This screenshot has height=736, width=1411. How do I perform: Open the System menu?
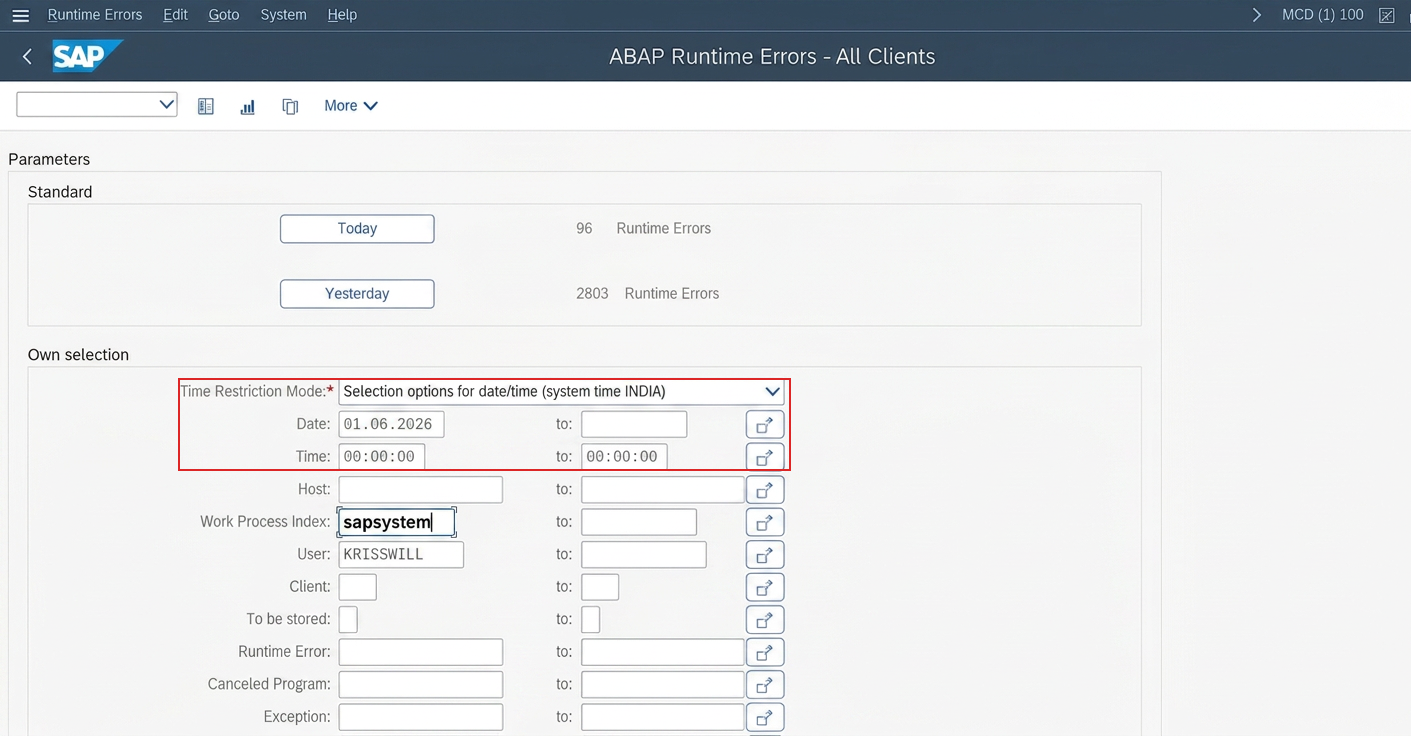tap(283, 15)
